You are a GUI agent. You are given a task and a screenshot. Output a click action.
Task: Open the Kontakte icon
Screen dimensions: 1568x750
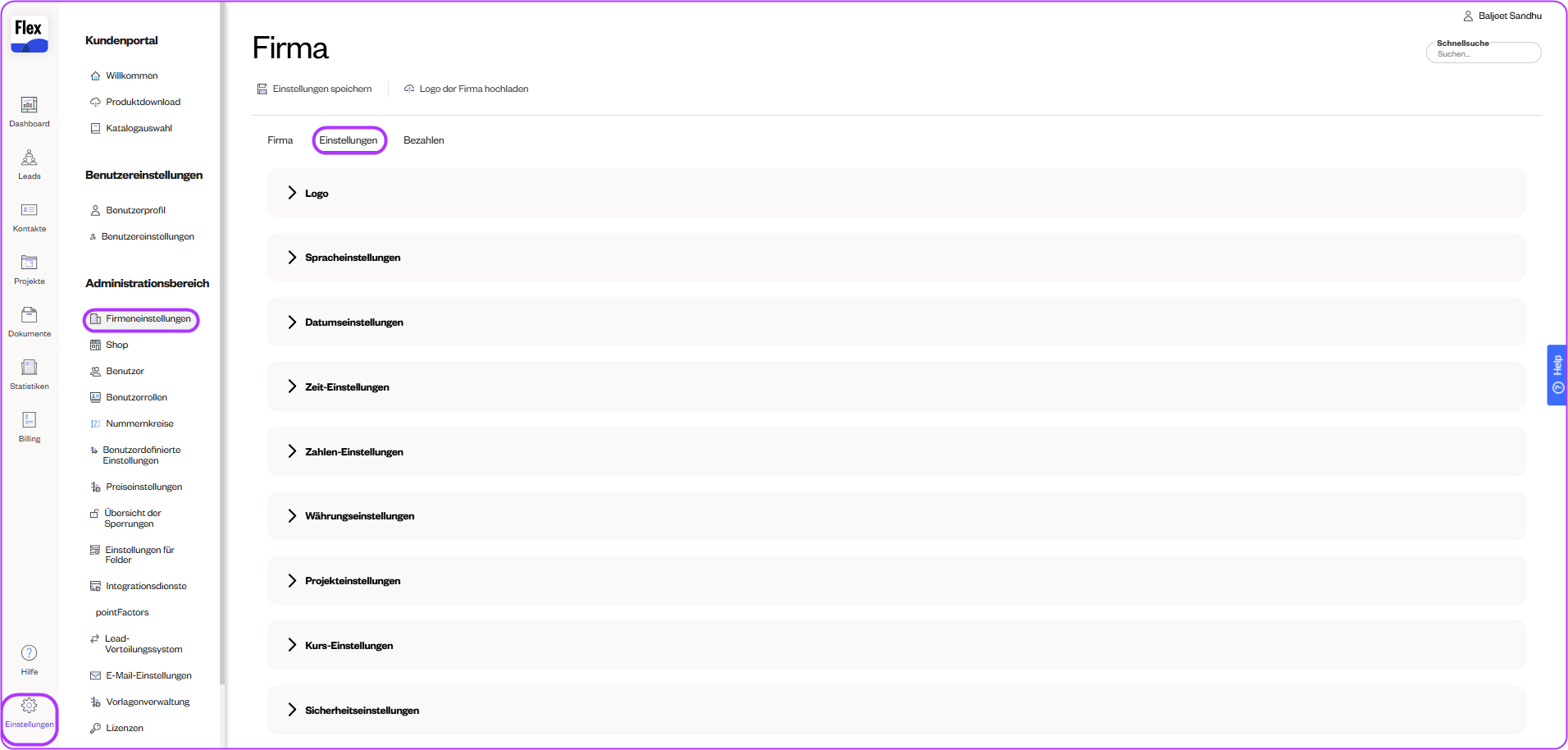click(29, 210)
